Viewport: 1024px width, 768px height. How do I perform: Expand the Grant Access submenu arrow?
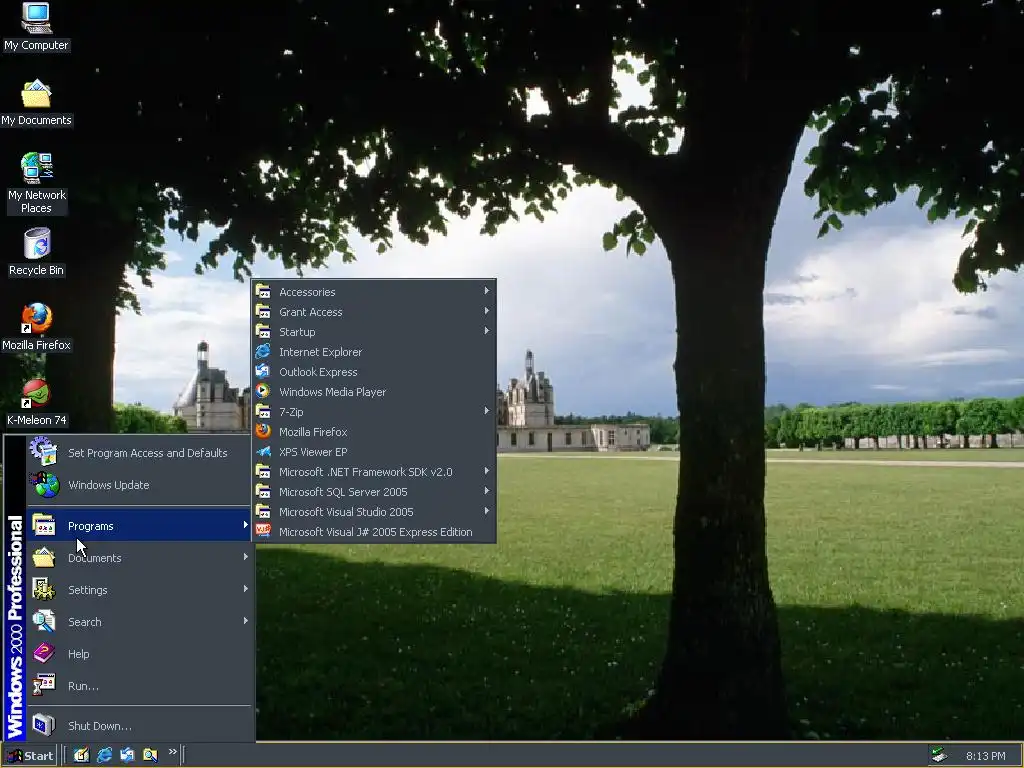pos(487,311)
